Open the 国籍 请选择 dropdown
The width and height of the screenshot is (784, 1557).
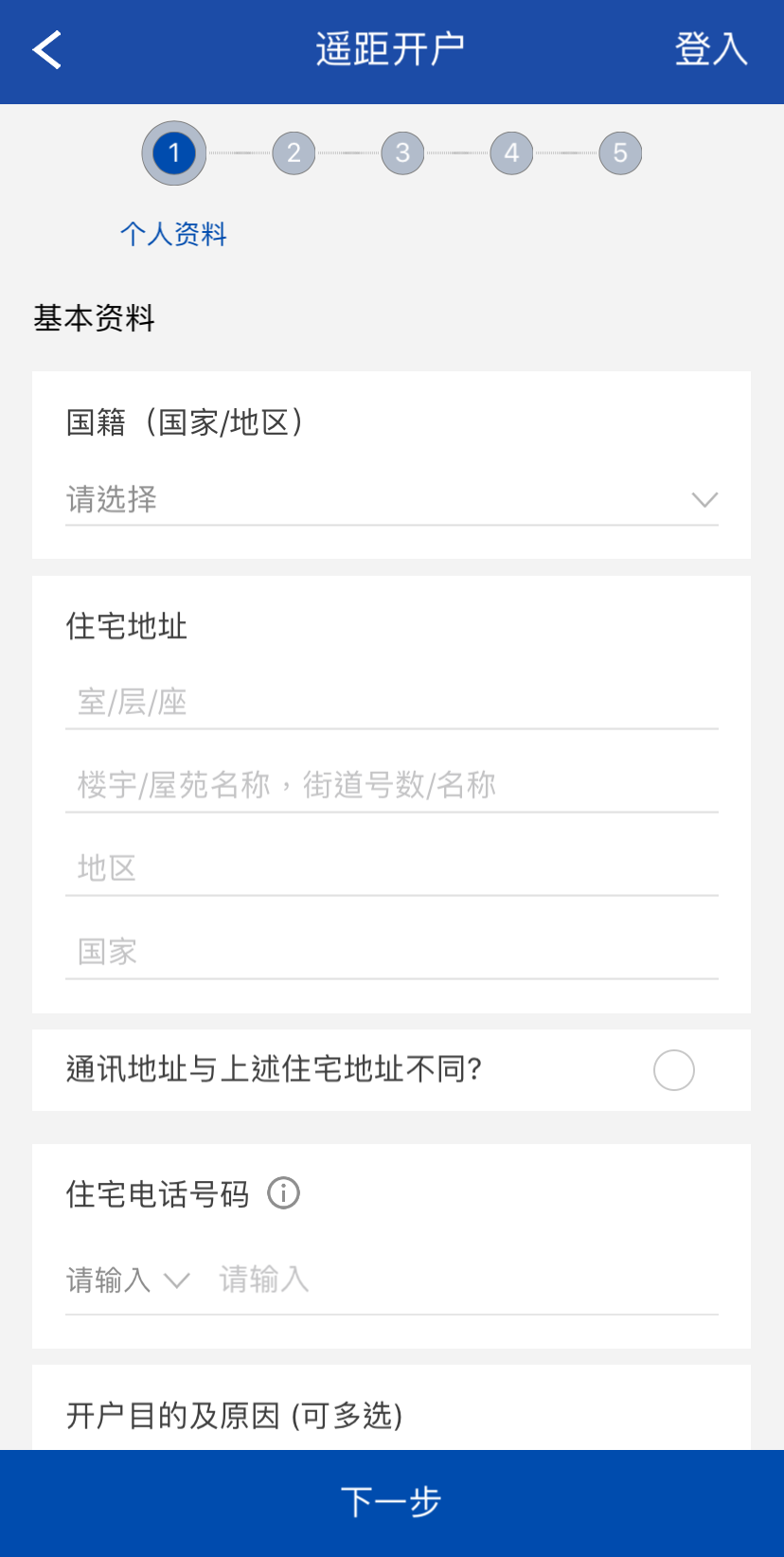pyautogui.click(x=379, y=499)
